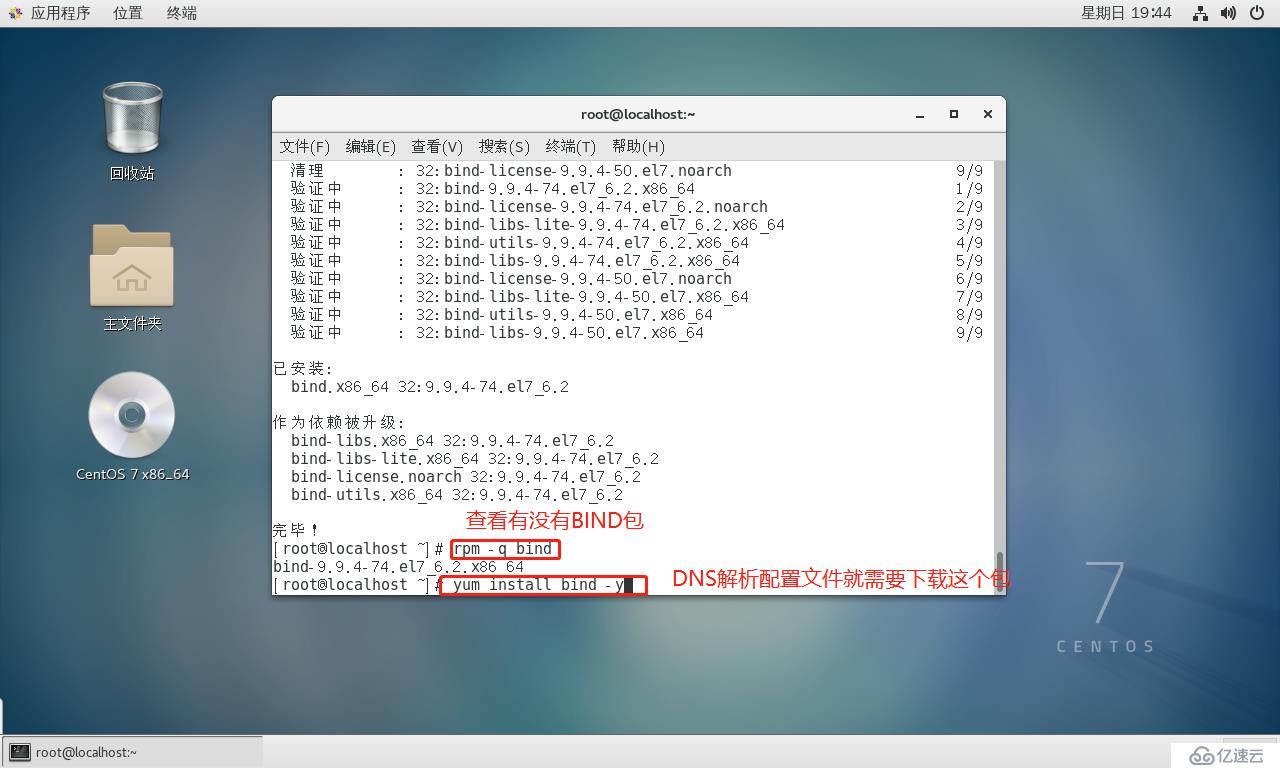Close the root@localhost terminal window
The image size is (1280, 768).
click(988, 114)
